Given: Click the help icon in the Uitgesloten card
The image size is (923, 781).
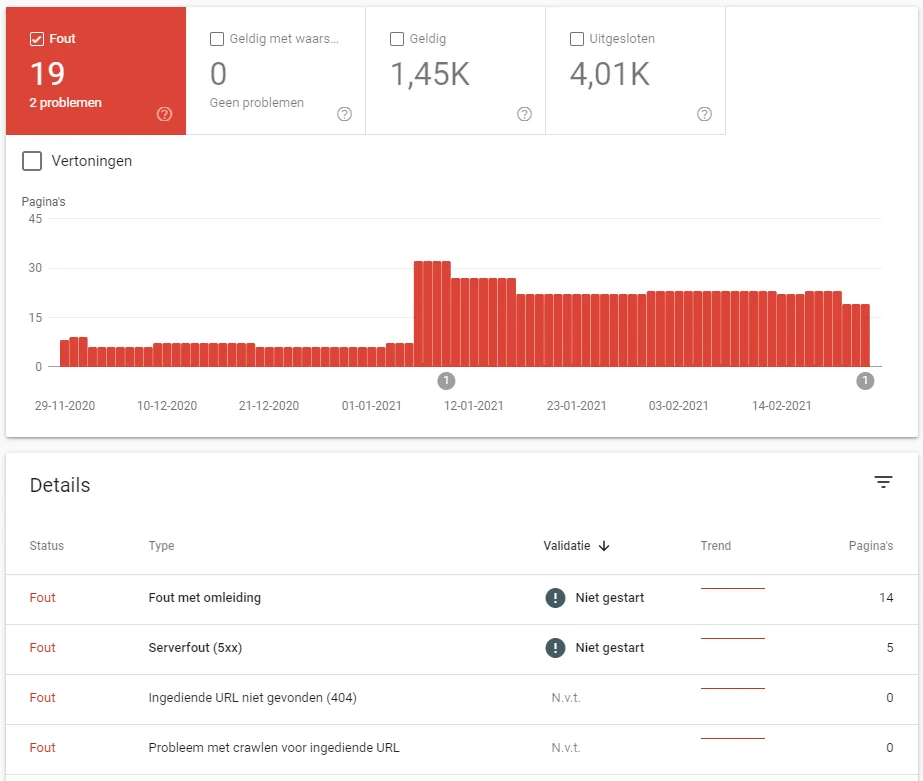Looking at the screenshot, I should 705,114.
